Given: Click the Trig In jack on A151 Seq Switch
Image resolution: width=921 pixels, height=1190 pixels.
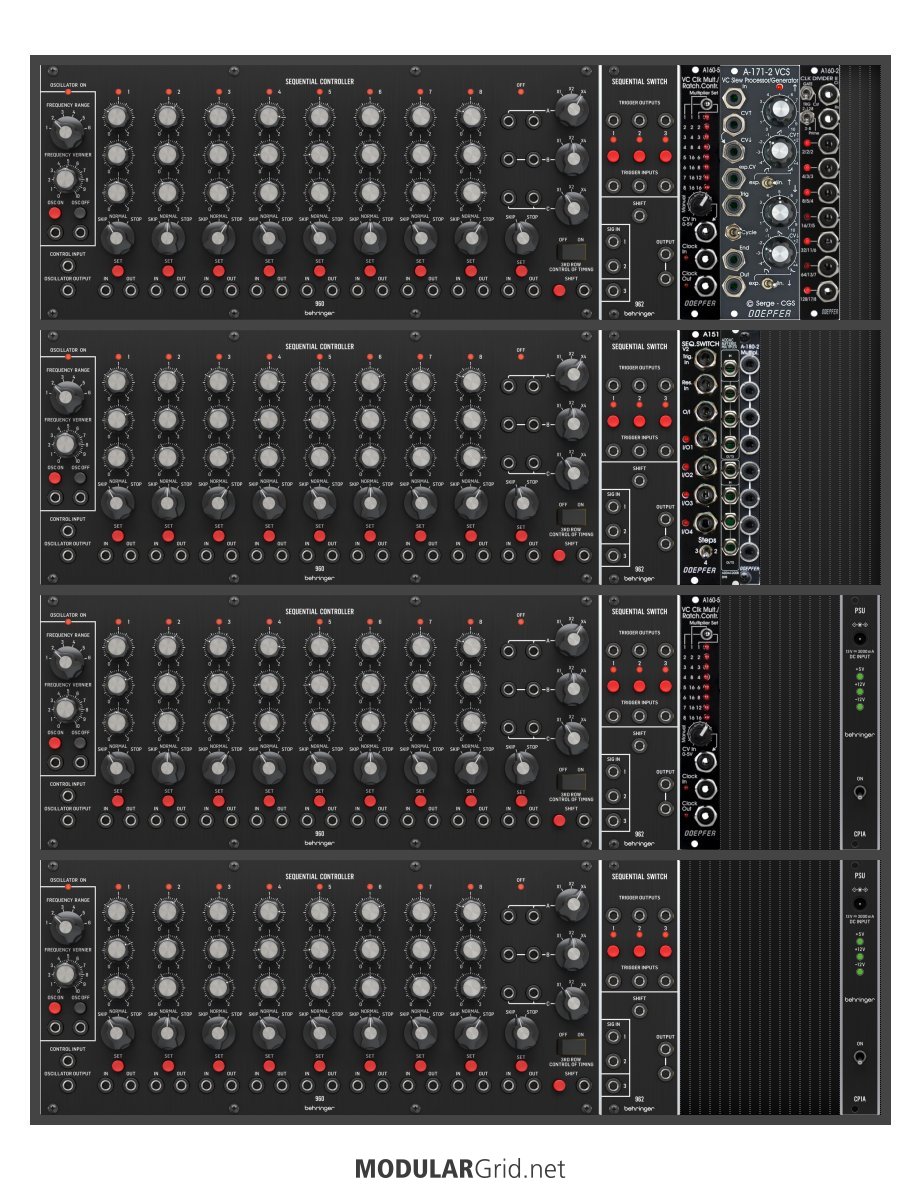Looking at the screenshot, I should (706, 357).
